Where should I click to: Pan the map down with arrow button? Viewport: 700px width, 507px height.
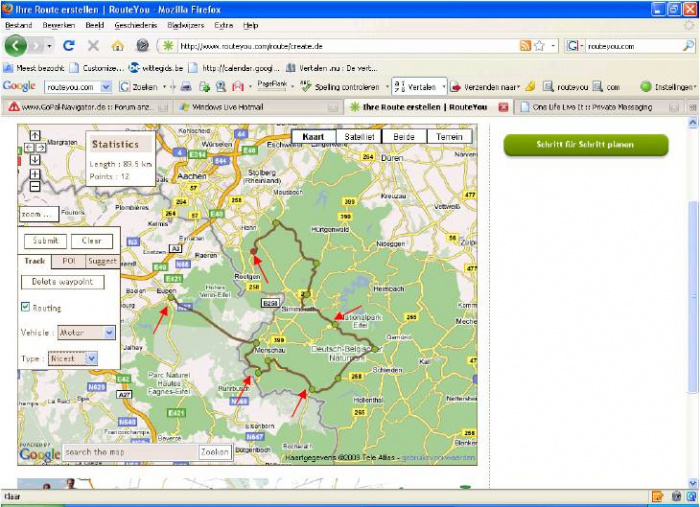(35, 159)
